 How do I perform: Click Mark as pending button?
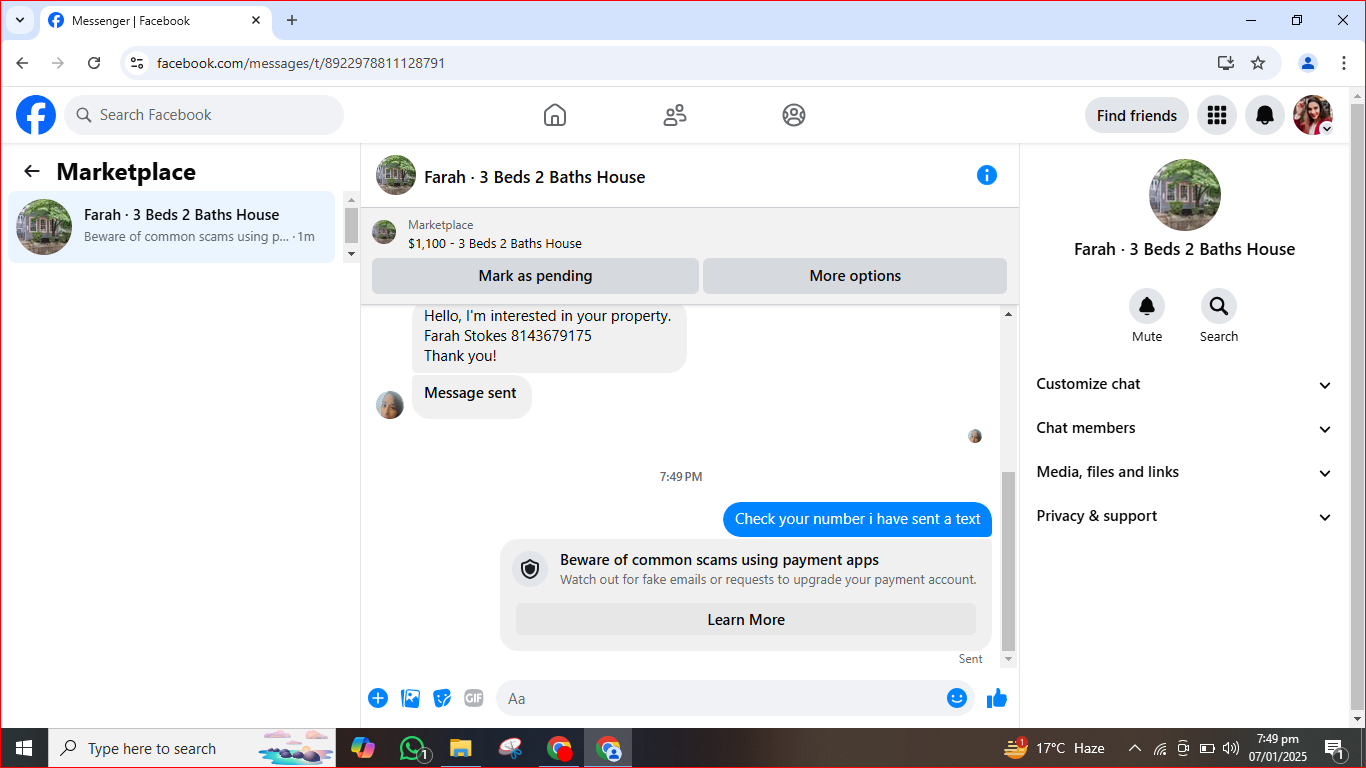(x=535, y=276)
